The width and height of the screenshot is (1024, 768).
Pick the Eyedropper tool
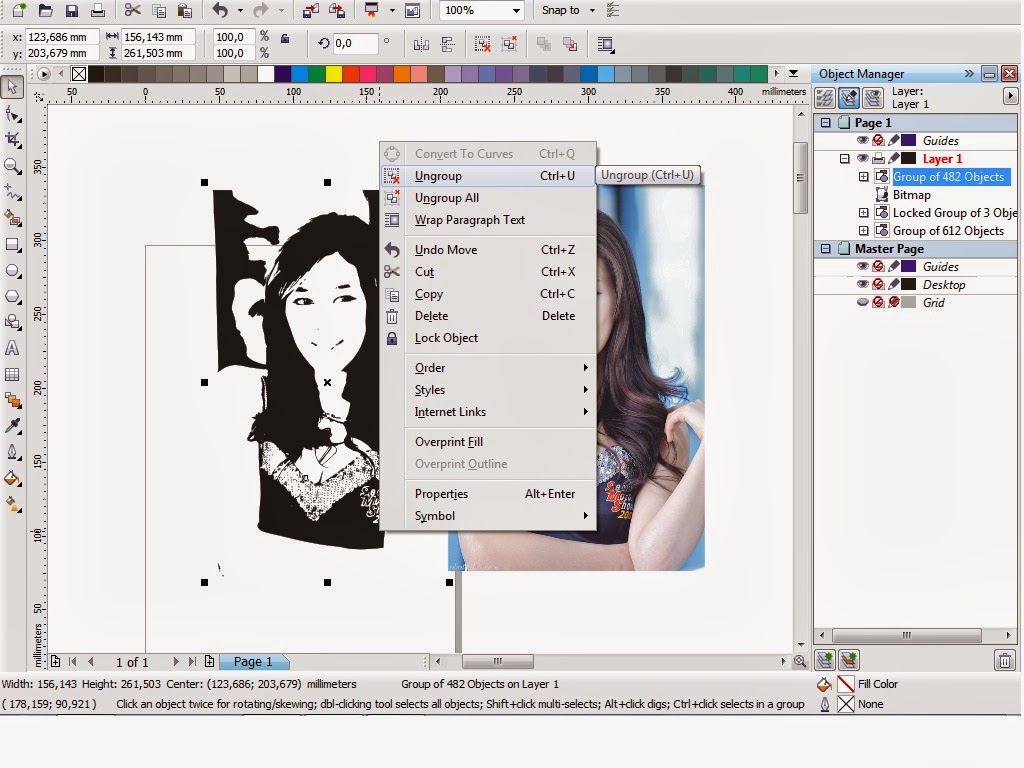[x=13, y=424]
